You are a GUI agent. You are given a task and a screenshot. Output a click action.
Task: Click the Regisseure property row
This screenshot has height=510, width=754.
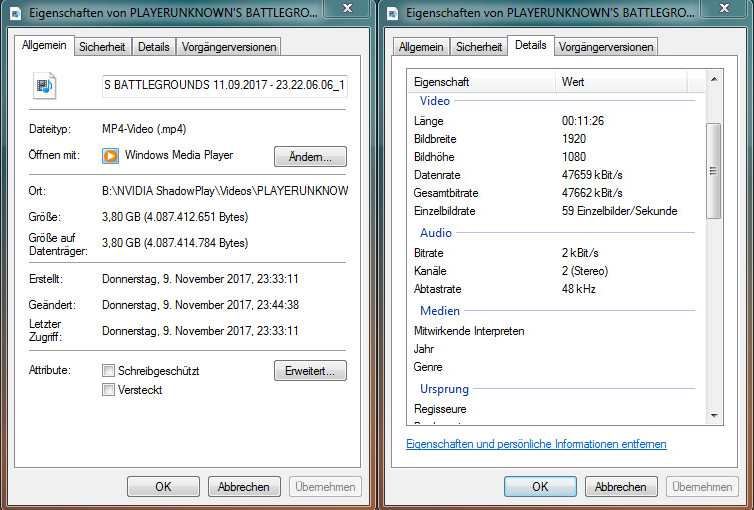coord(556,409)
